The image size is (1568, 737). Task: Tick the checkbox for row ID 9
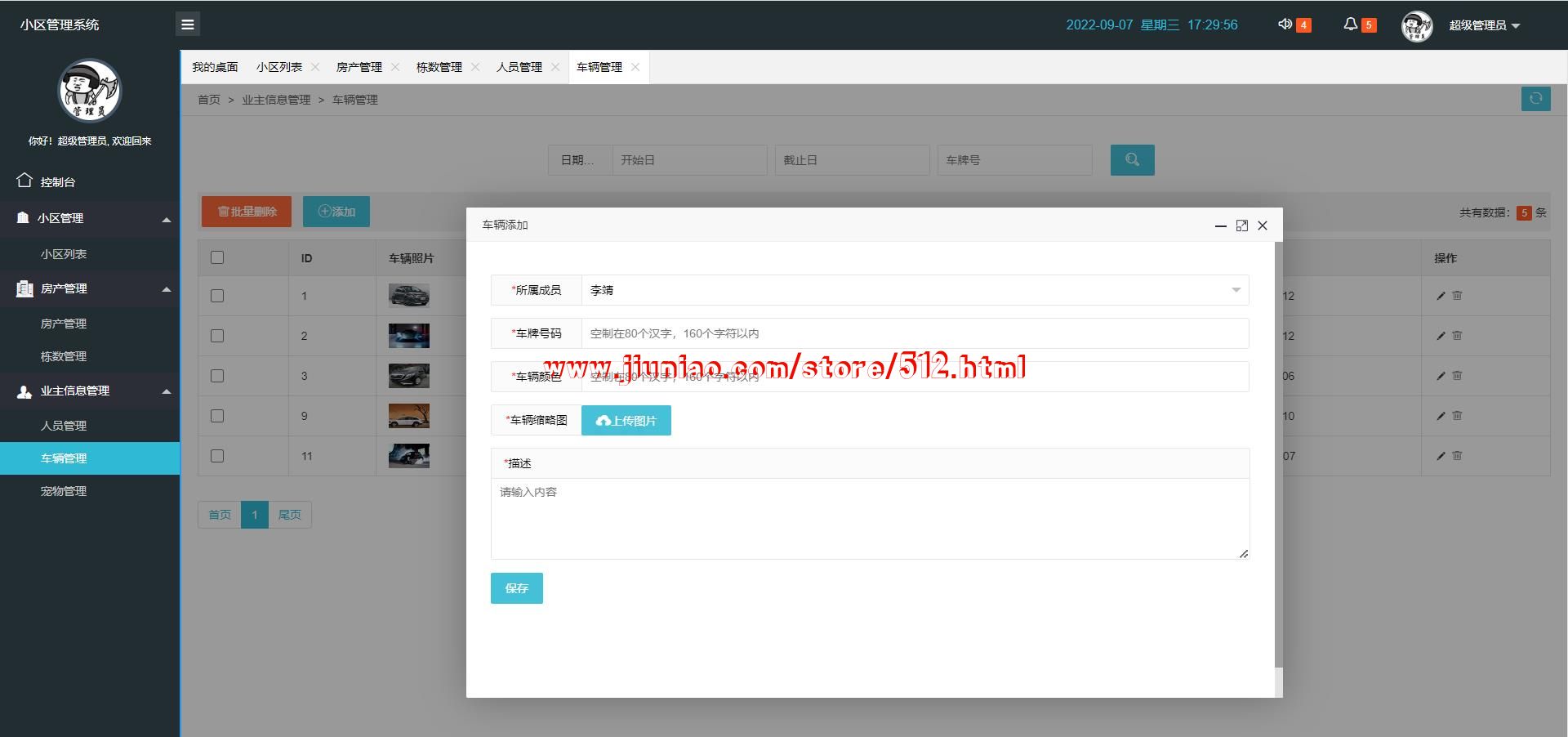click(217, 416)
